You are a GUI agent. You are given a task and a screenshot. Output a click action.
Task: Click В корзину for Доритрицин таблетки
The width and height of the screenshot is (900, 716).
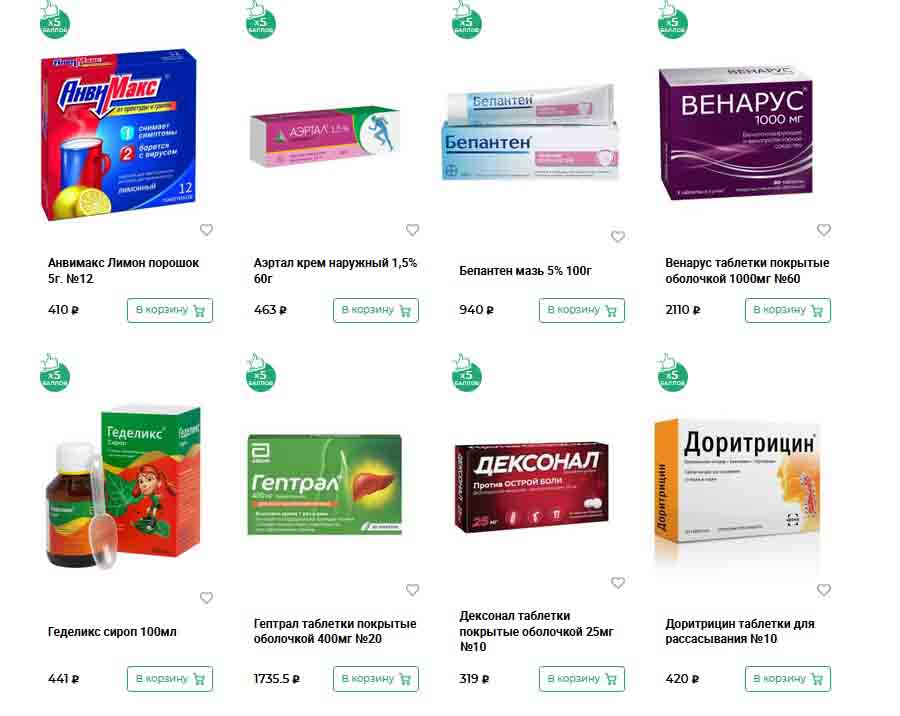click(x=788, y=679)
